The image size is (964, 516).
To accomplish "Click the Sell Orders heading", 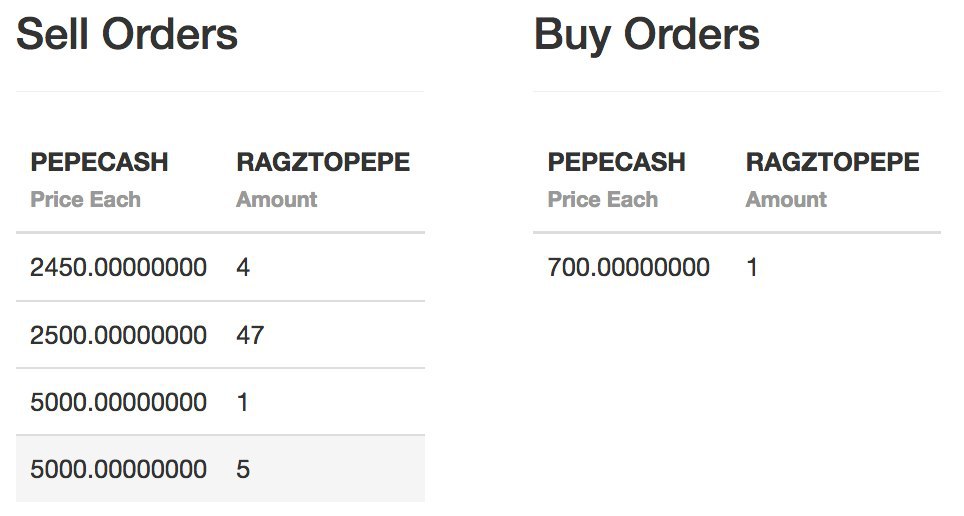I will coord(127,35).
